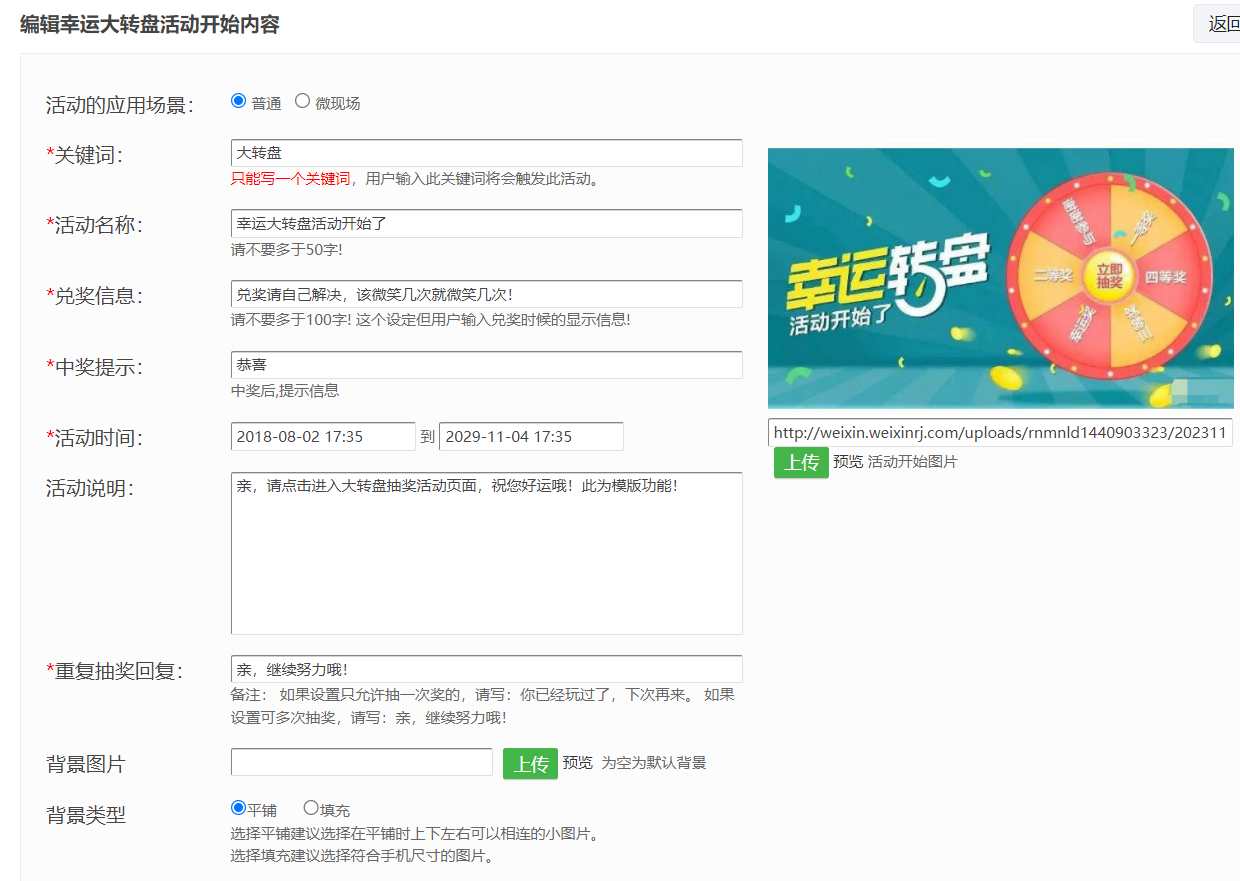This screenshot has height=881, width=1240.
Task: Click inside the 活动说明 textarea
Action: click(486, 553)
